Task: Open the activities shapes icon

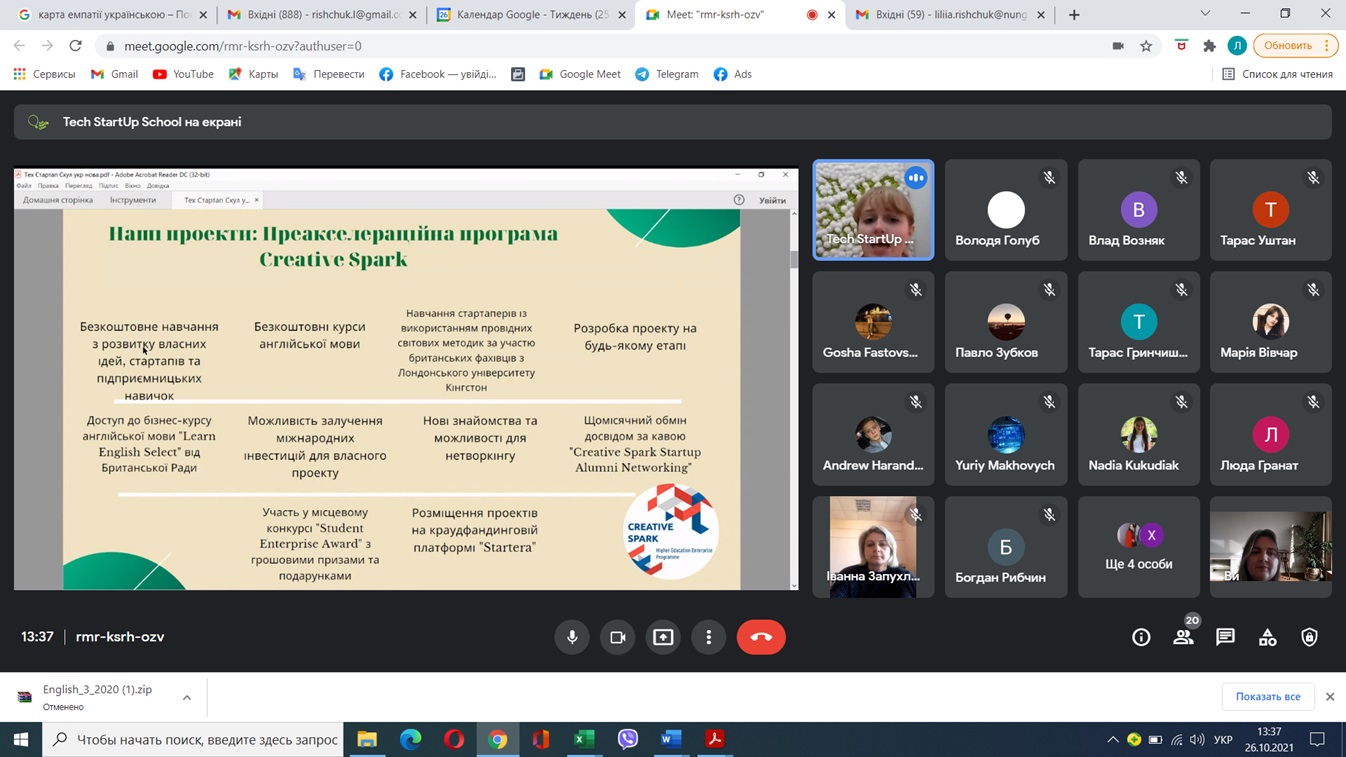Action: (1267, 637)
